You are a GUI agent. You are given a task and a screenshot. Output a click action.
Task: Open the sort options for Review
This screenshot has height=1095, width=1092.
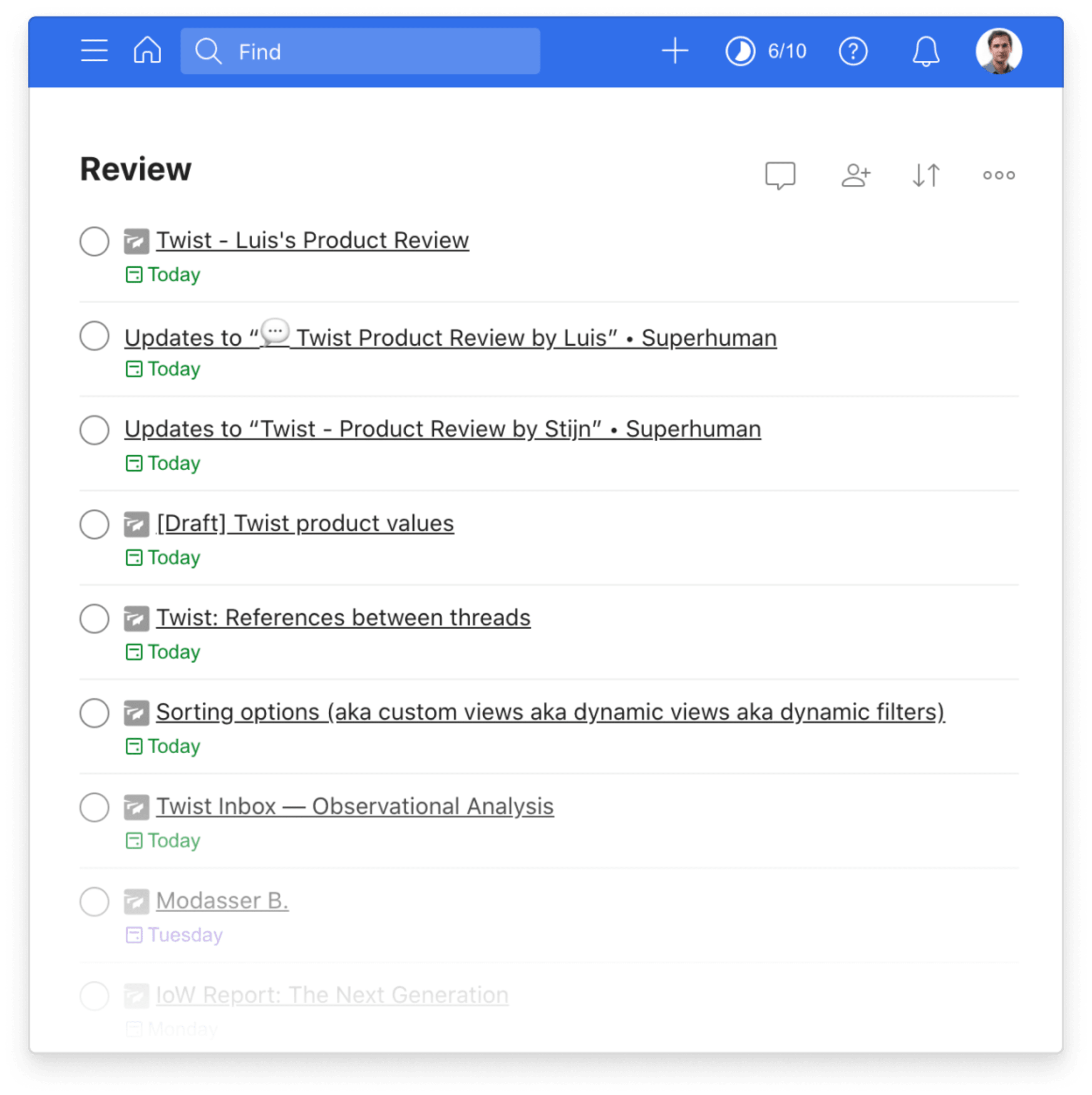point(927,174)
